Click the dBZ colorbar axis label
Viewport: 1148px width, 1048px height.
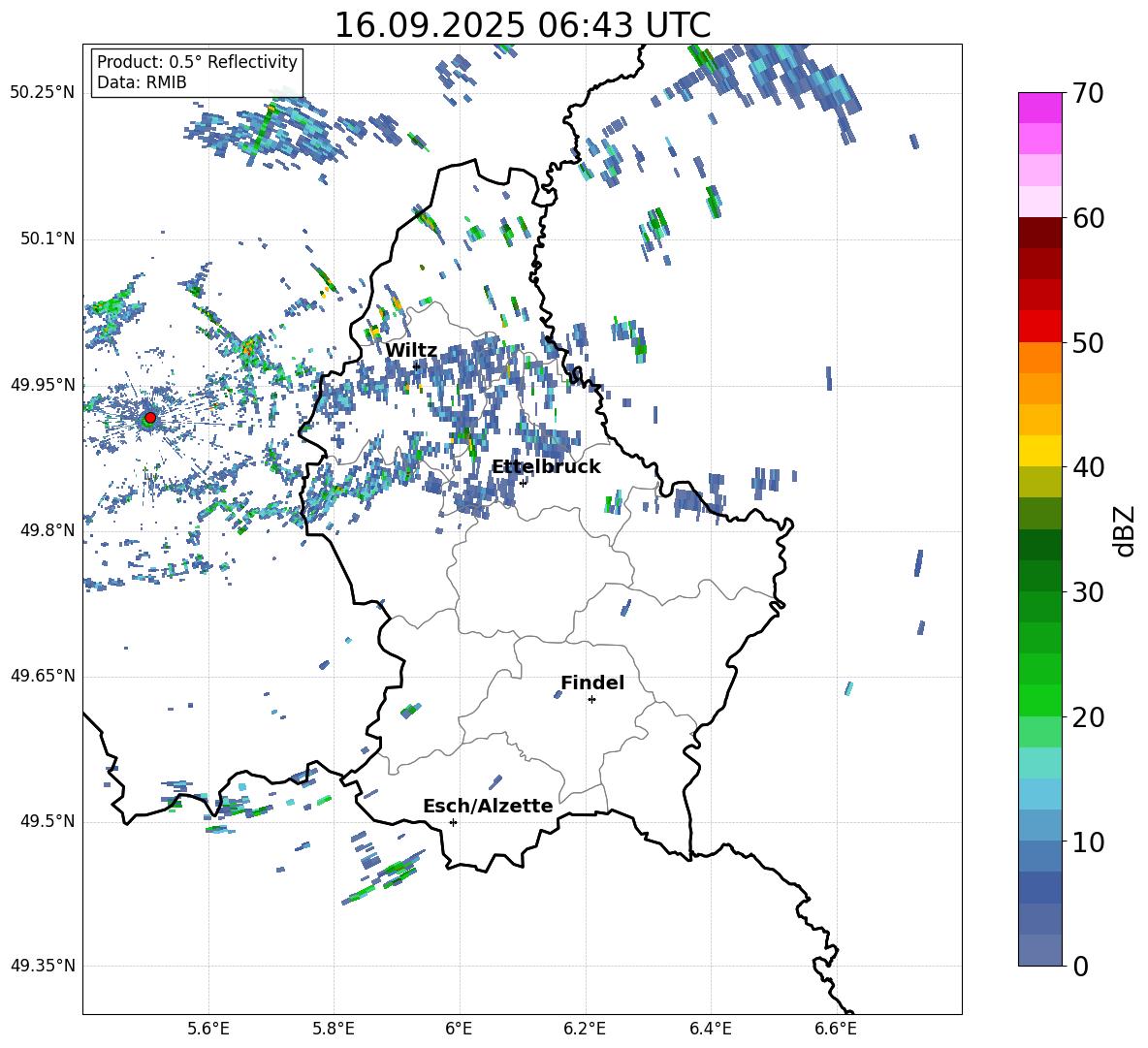click(1126, 530)
